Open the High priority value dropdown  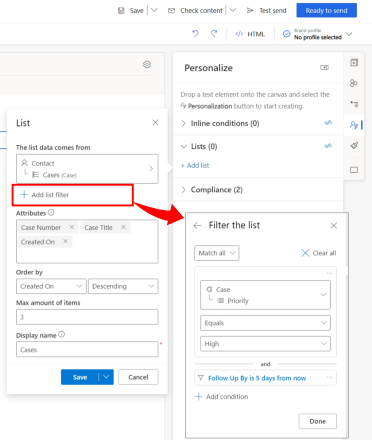pos(265,344)
